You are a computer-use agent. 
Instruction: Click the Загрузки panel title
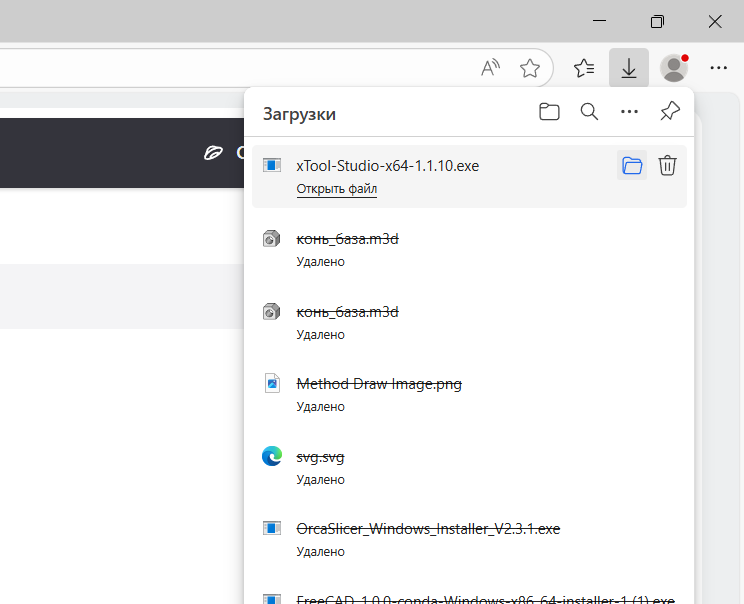coord(299,114)
